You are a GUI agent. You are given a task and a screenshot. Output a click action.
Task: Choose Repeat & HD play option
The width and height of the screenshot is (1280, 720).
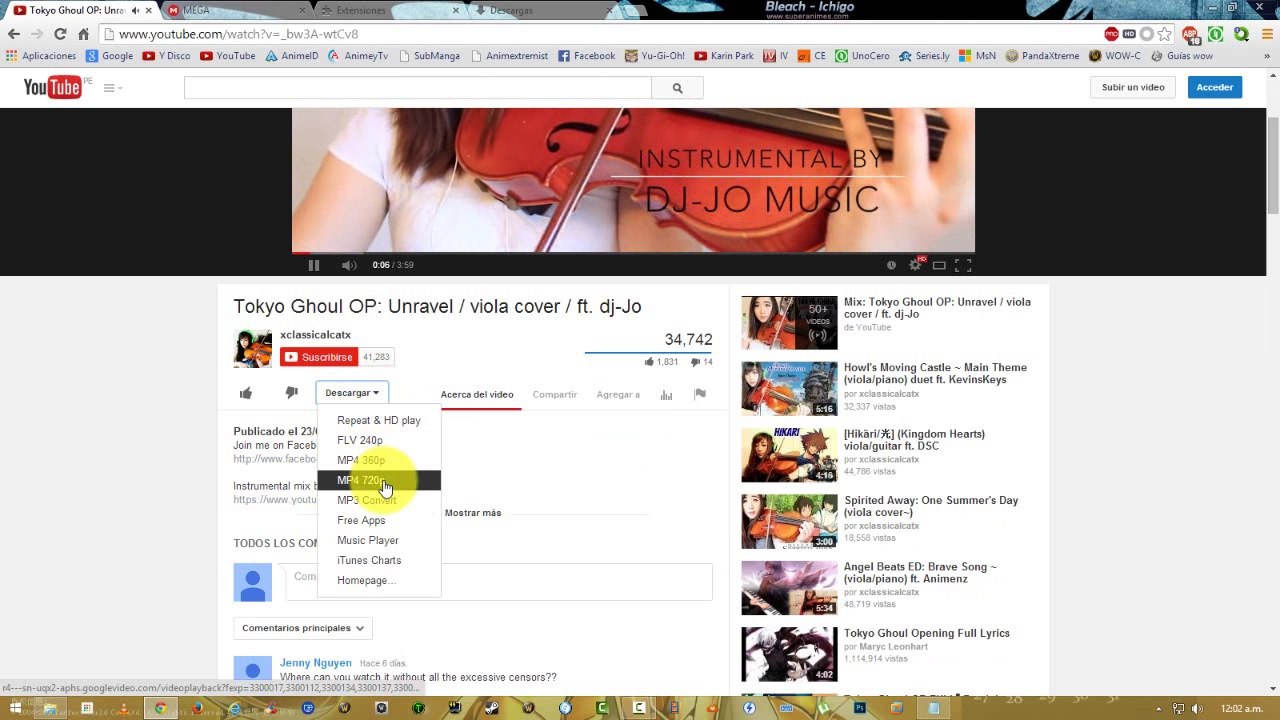point(379,420)
